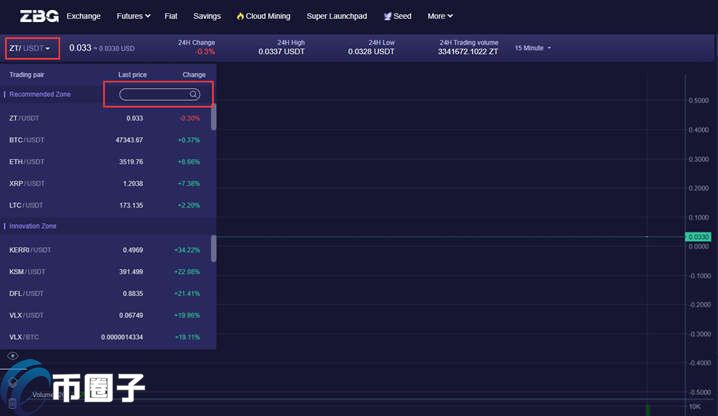The width and height of the screenshot is (718, 416).
Task: Expand the Futures menu
Action: [x=133, y=16]
